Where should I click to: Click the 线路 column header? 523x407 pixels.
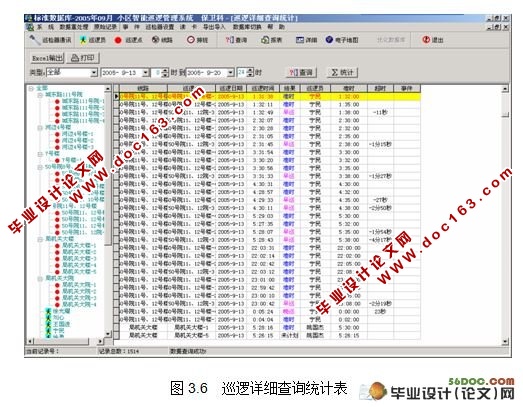tap(143, 88)
